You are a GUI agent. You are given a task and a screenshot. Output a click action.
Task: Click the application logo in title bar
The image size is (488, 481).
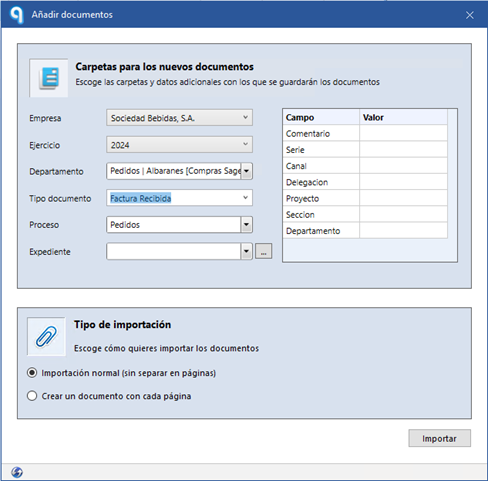point(17,15)
